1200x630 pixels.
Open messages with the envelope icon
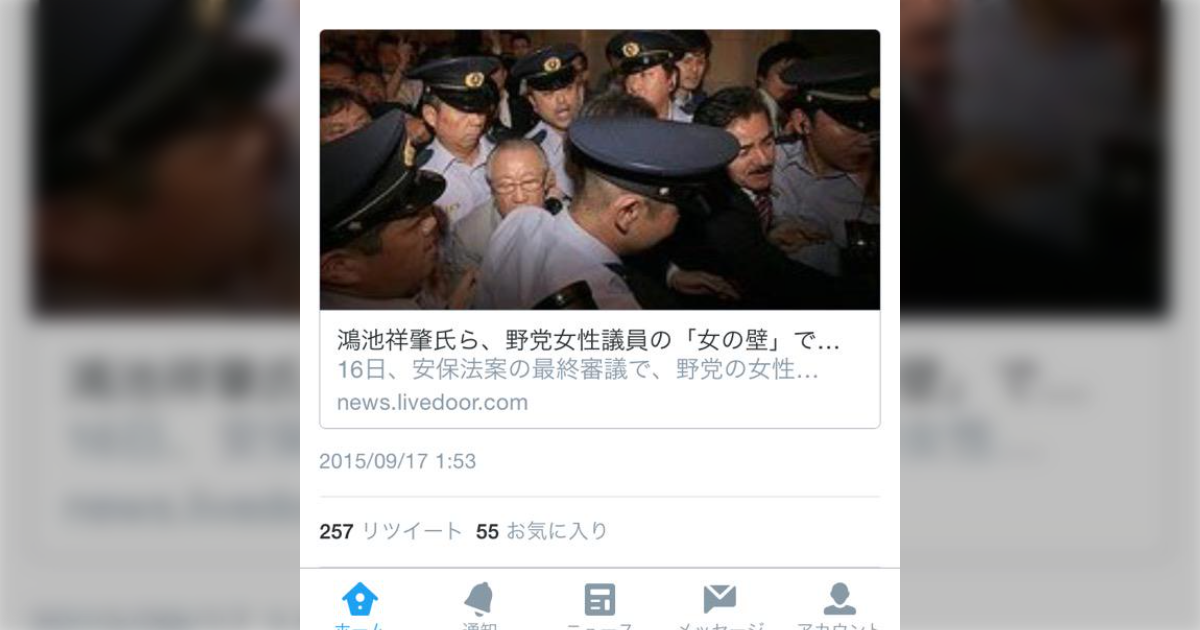tap(720, 599)
